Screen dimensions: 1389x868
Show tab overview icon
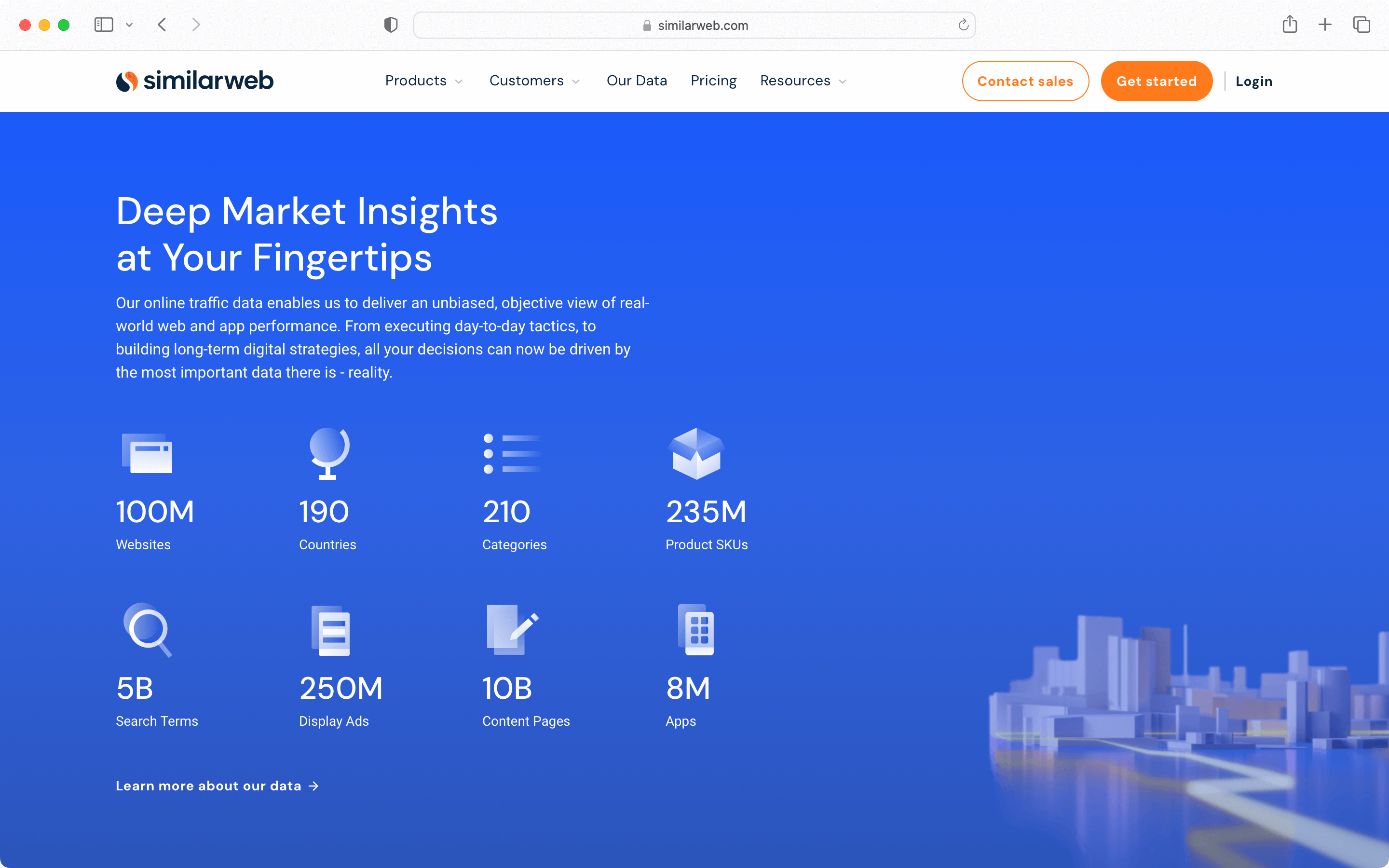click(x=1362, y=25)
